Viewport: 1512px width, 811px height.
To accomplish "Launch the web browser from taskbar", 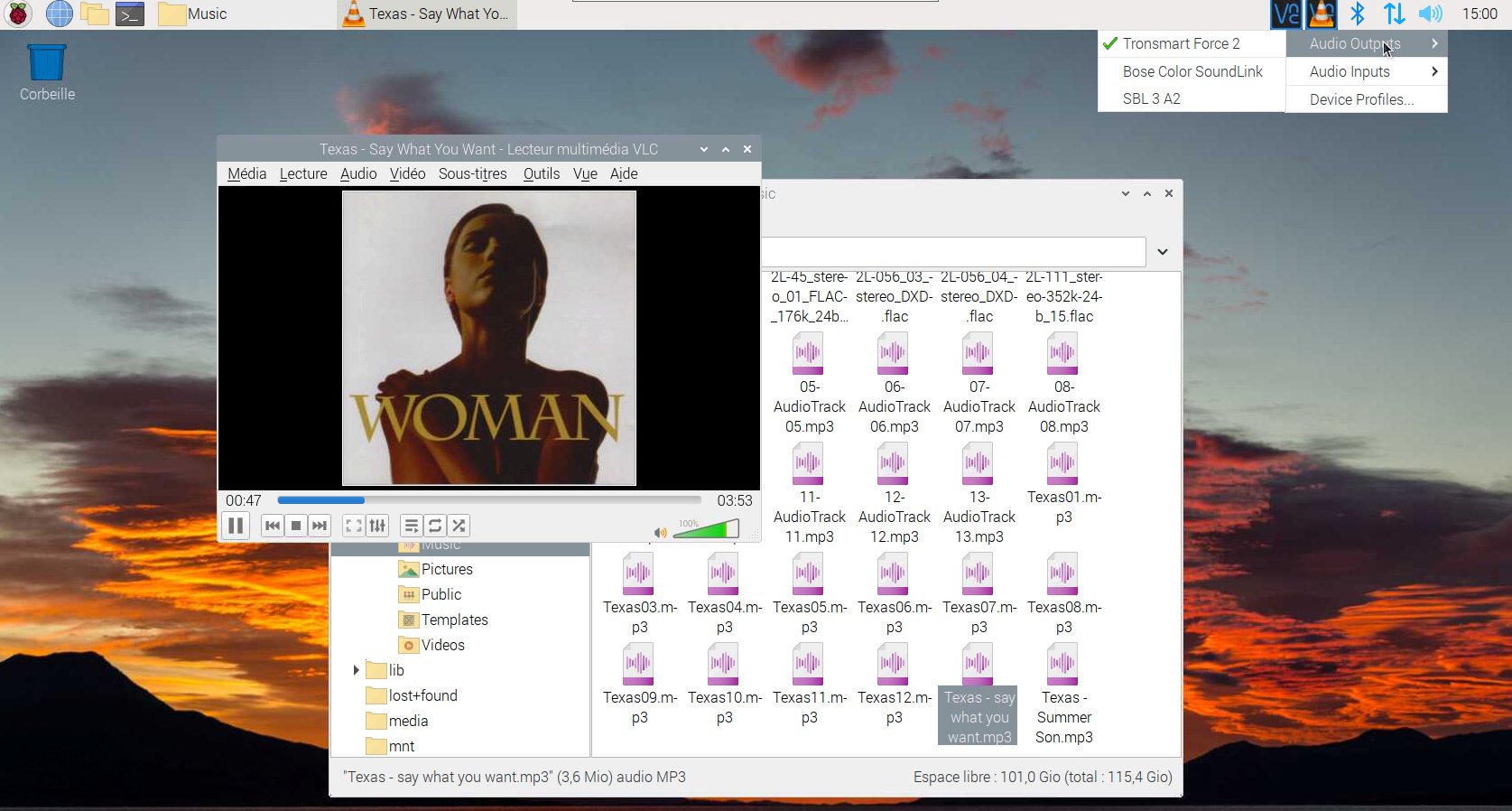I will [x=59, y=14].
